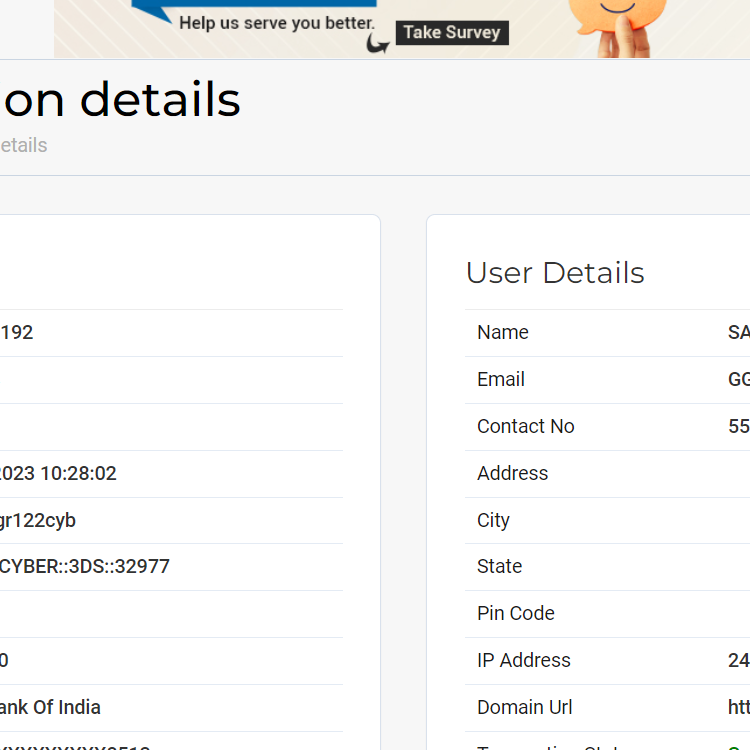Click the Address row label

coord(513,474)
